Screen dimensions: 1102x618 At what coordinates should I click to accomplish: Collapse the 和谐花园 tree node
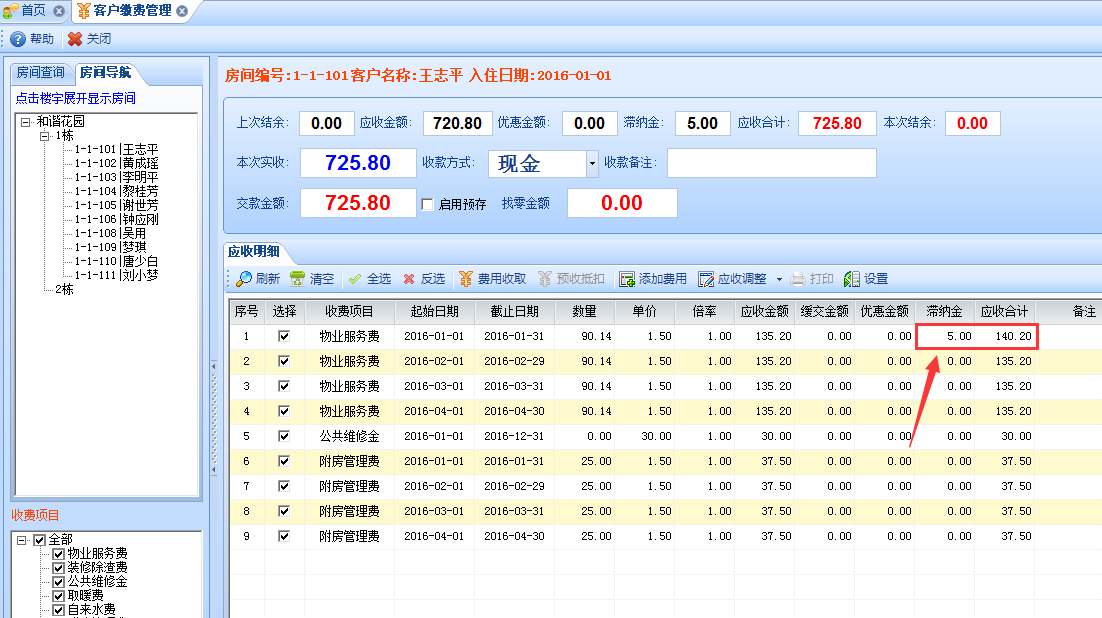click(25, 122)
